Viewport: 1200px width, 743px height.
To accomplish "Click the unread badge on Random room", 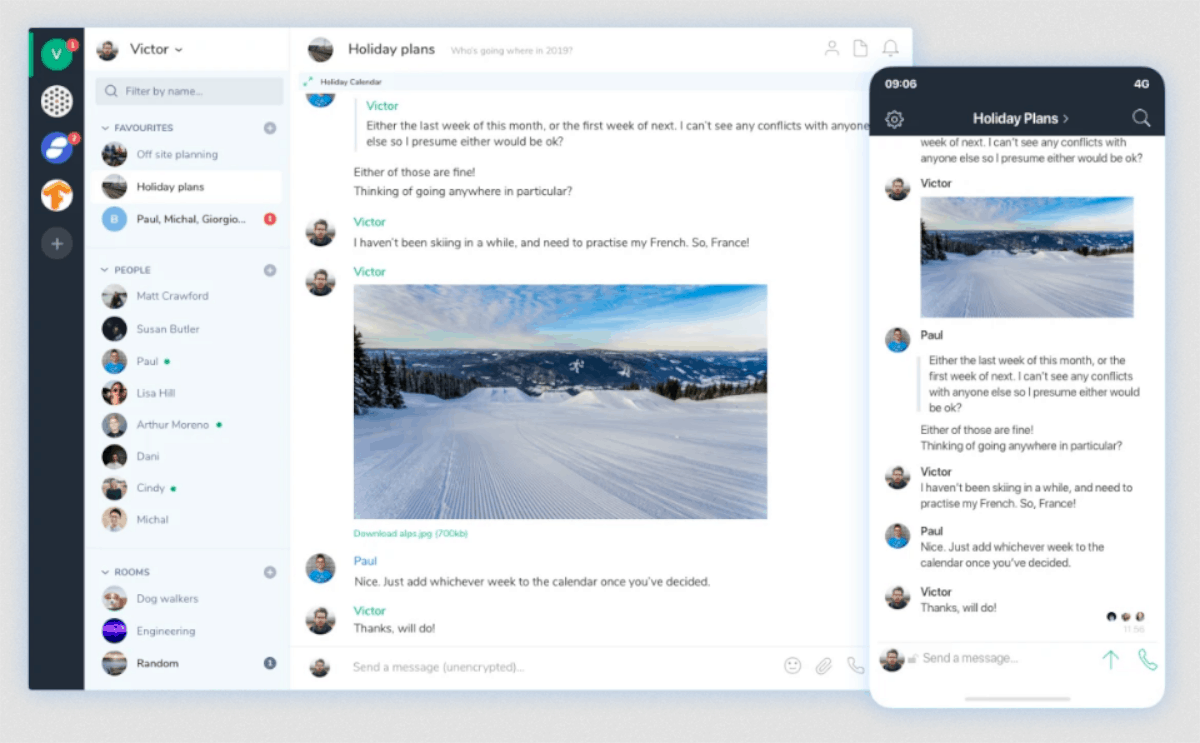I will tap(270, 663).
